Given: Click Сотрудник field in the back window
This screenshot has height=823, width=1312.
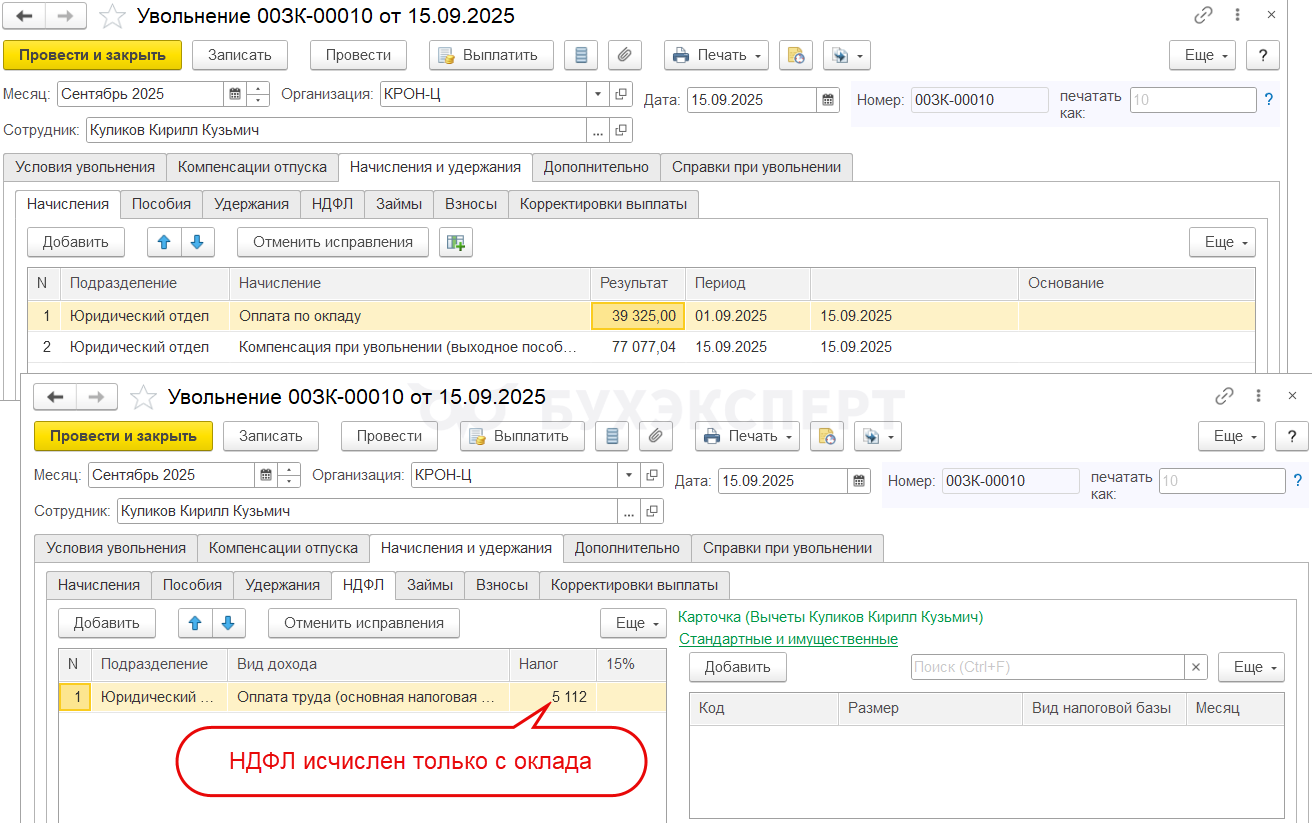Looking at the screenshot, I should click(x=337, y=130).
